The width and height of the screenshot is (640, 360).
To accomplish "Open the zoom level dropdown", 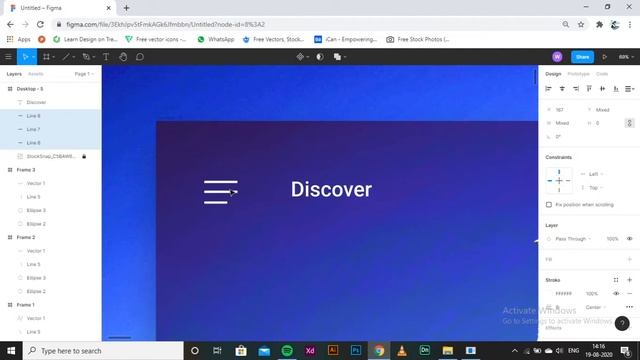I will point(626,57).
